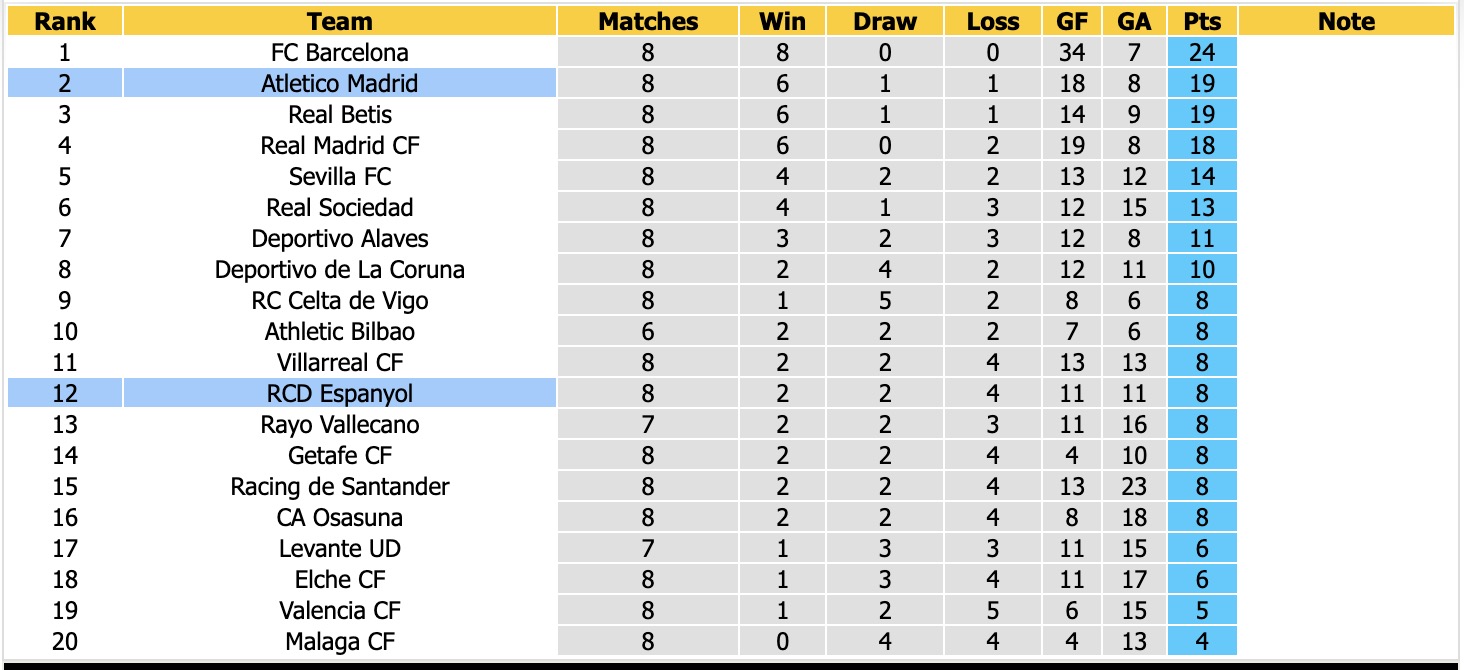Click the Win column header
Viewport: 1464px width, 670px height.
point(782,21)
